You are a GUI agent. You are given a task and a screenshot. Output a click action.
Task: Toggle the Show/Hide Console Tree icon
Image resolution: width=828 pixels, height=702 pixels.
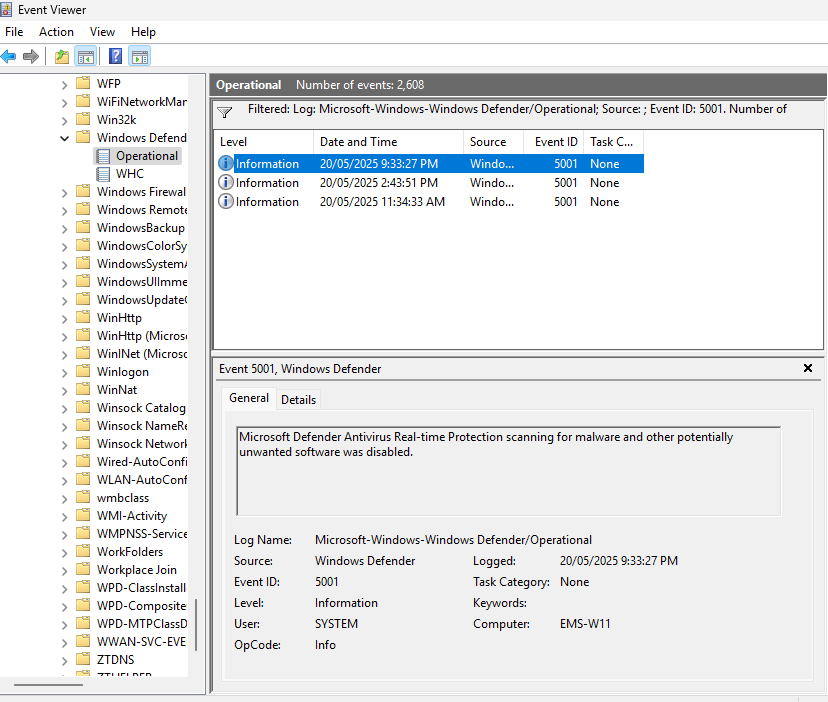click(86, 56)
